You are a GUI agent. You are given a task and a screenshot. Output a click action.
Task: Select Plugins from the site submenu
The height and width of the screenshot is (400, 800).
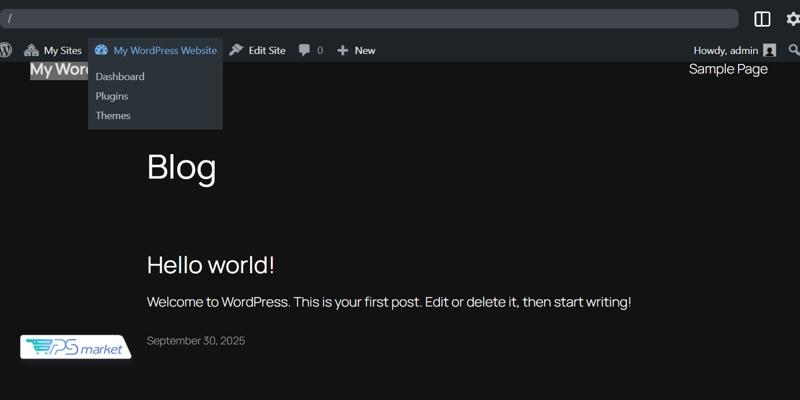click(x=112, y=96)
